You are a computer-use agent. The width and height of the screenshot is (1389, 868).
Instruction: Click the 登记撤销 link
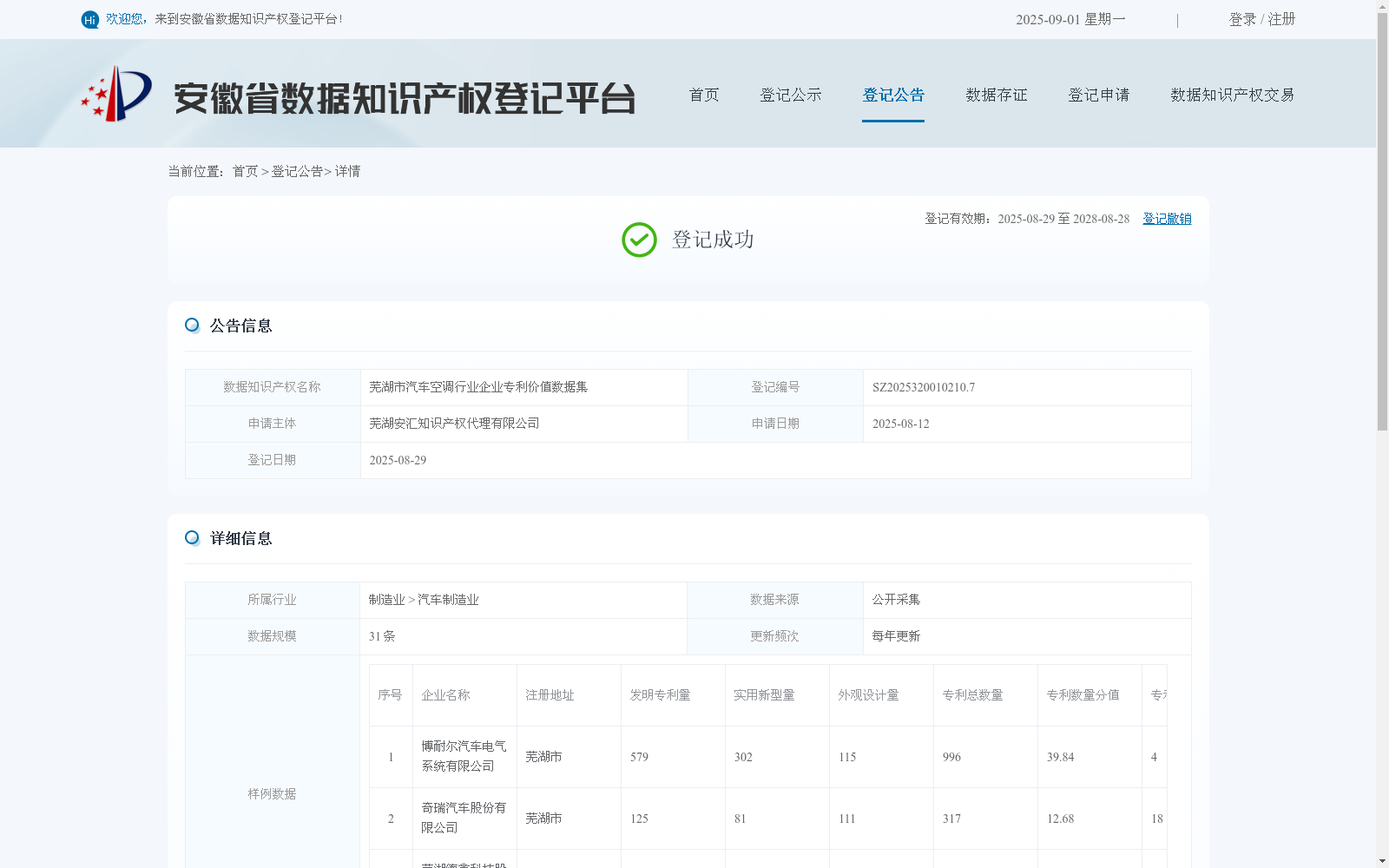1167,219
